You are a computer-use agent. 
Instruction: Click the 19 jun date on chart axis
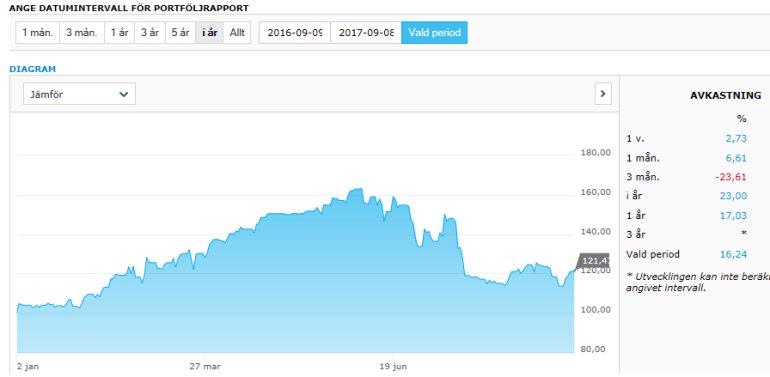393,366
